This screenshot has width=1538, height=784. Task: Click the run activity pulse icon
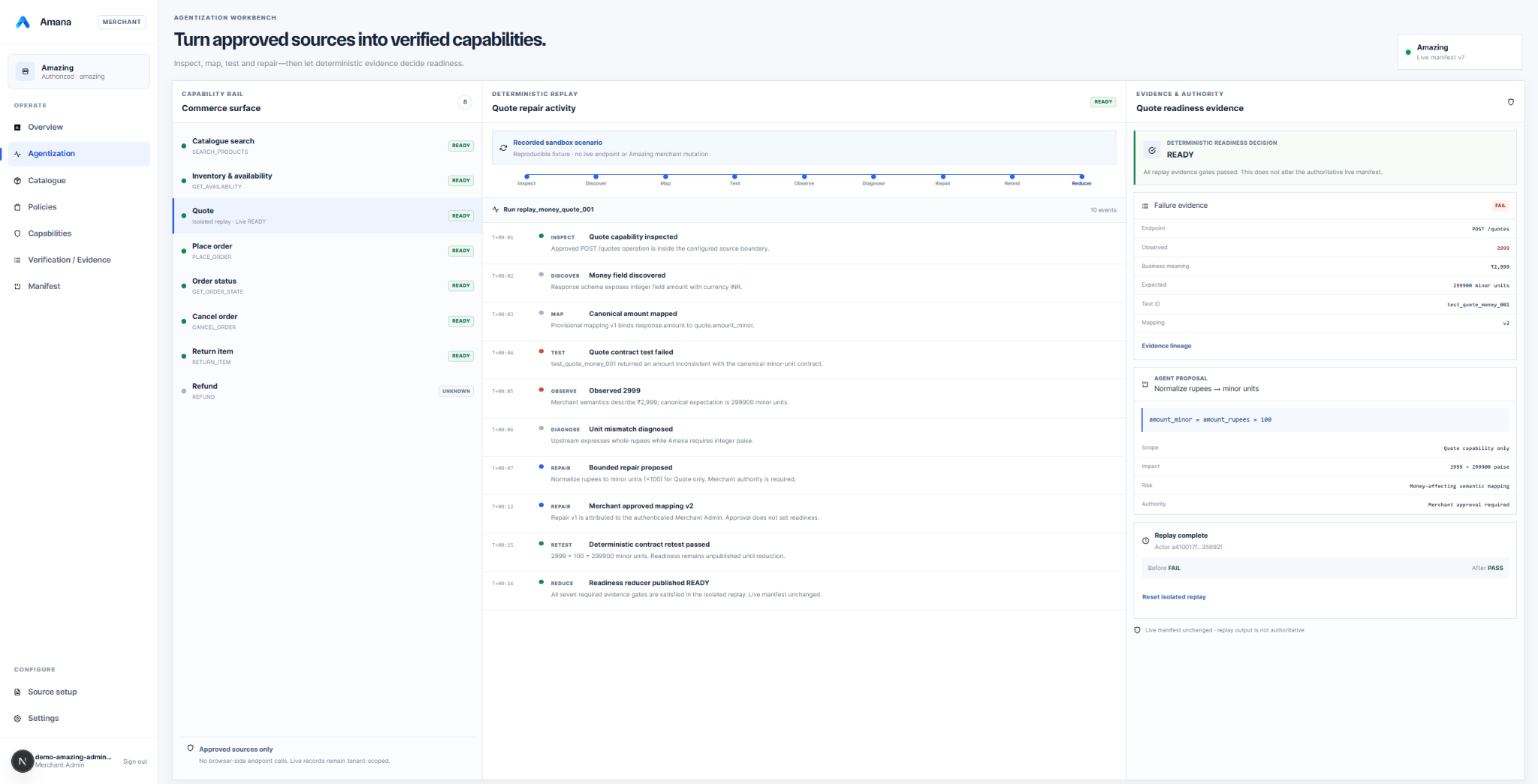(x=496, y=210)
